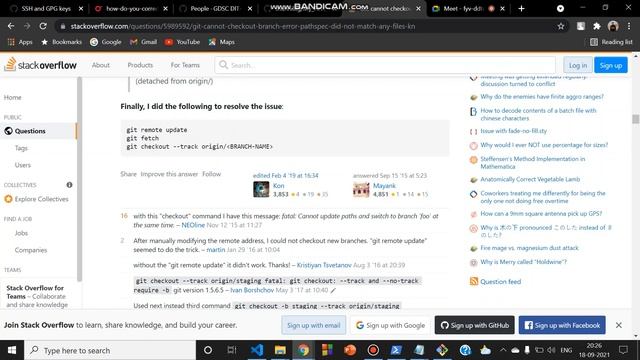The width and height of the screenshot is (640, 360).
Task: Open Mayank's user profile
Action: click(x=384, y=186)
